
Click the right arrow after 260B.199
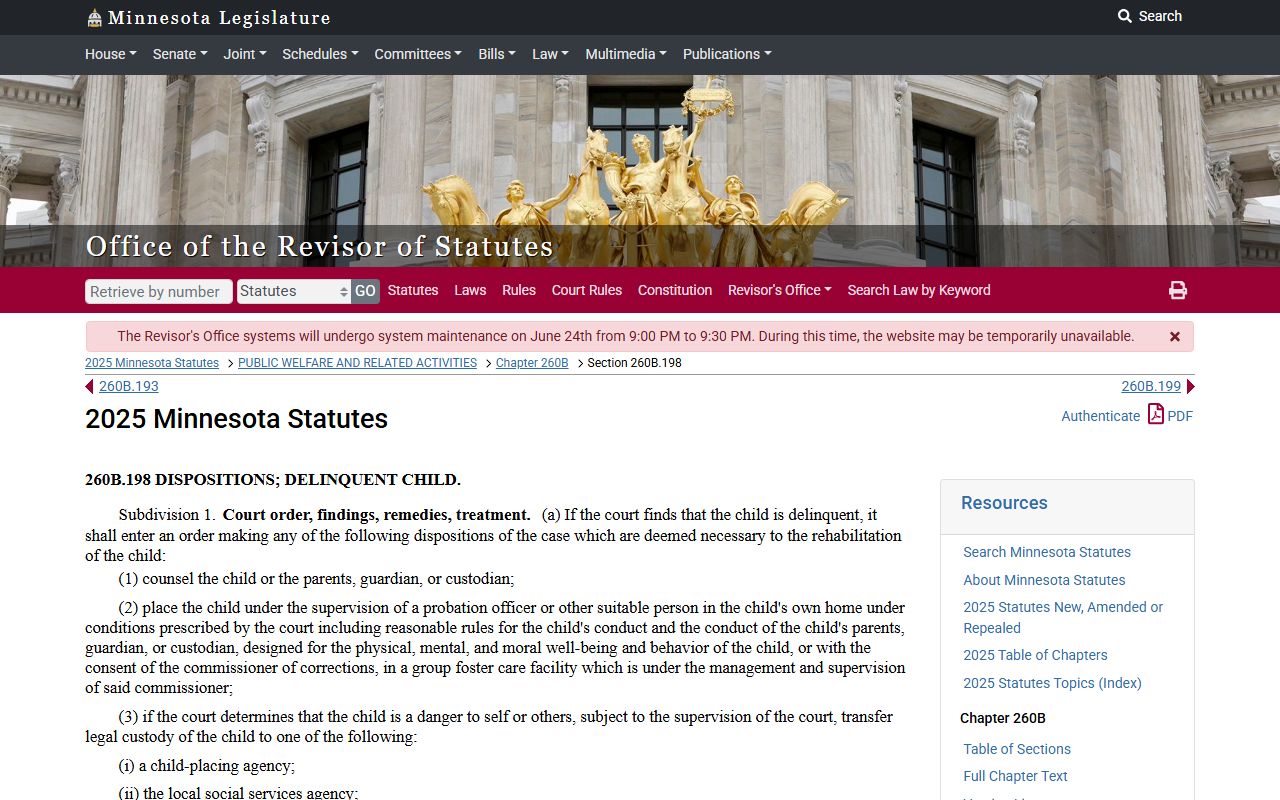tap(1190, 387)
